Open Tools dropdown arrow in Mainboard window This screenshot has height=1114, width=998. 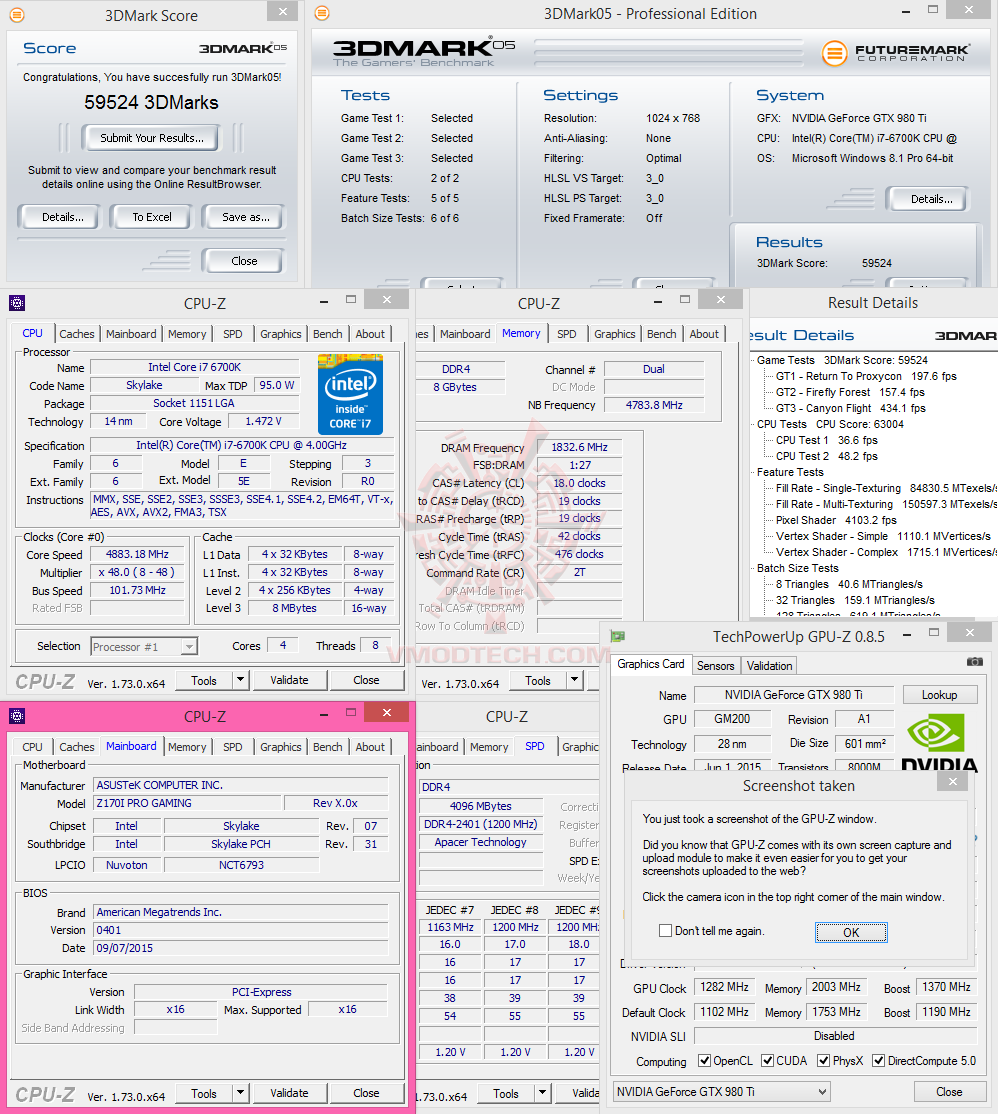(241, 1093)
